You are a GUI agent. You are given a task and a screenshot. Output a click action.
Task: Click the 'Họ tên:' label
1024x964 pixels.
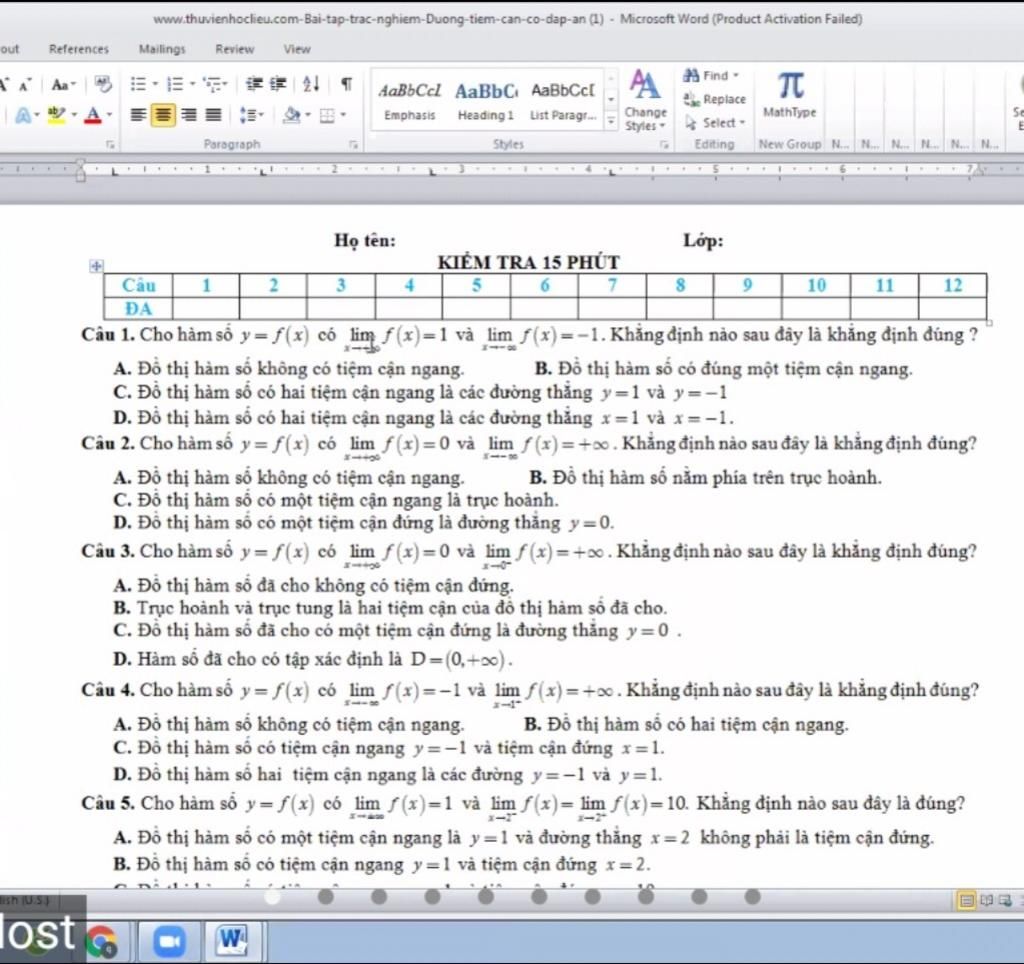pyautogui.click(x=365, y=240)
